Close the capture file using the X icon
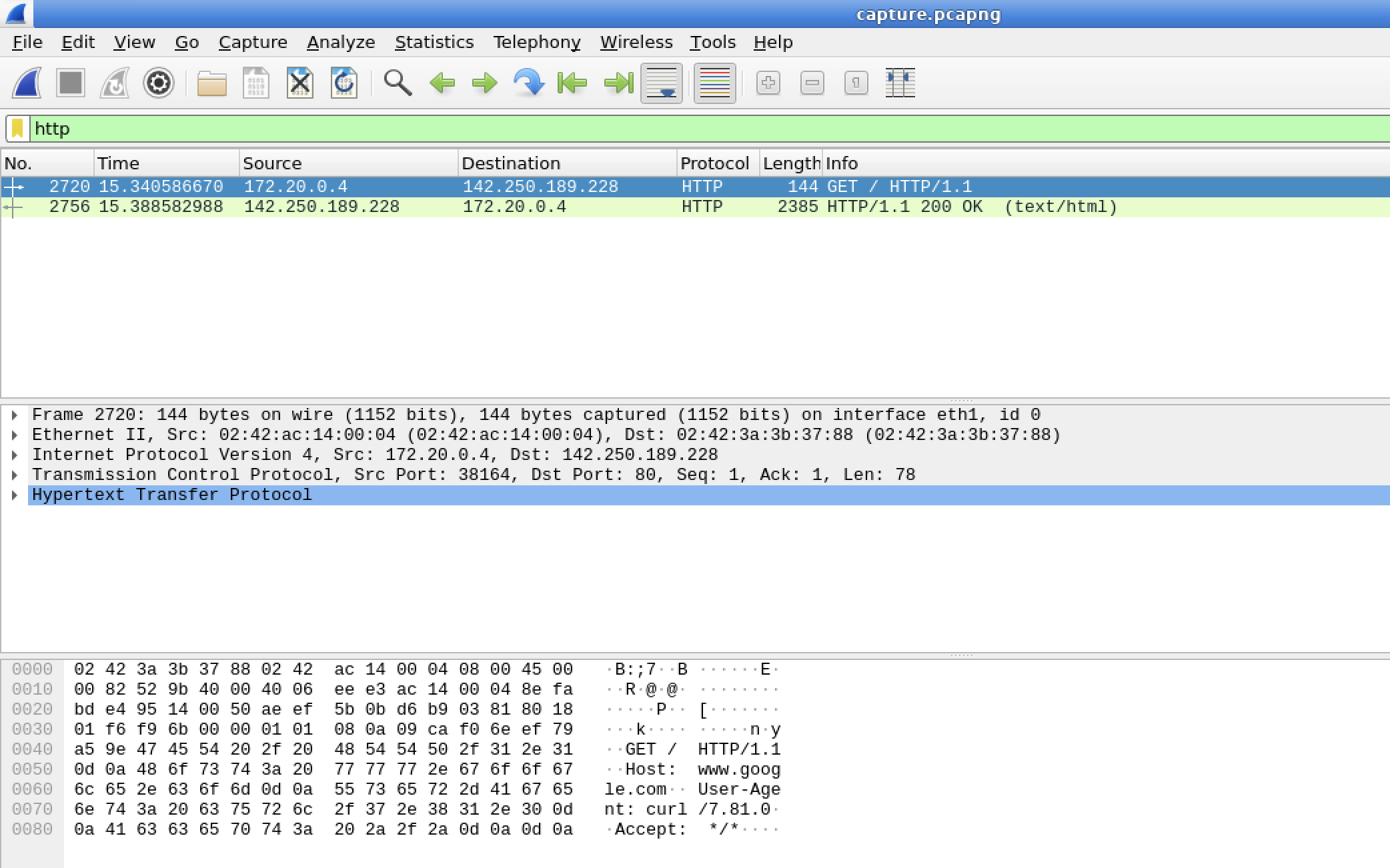The width and height of the screenshot is (1390, 868). pyautogui.click(x=301, y=83)
